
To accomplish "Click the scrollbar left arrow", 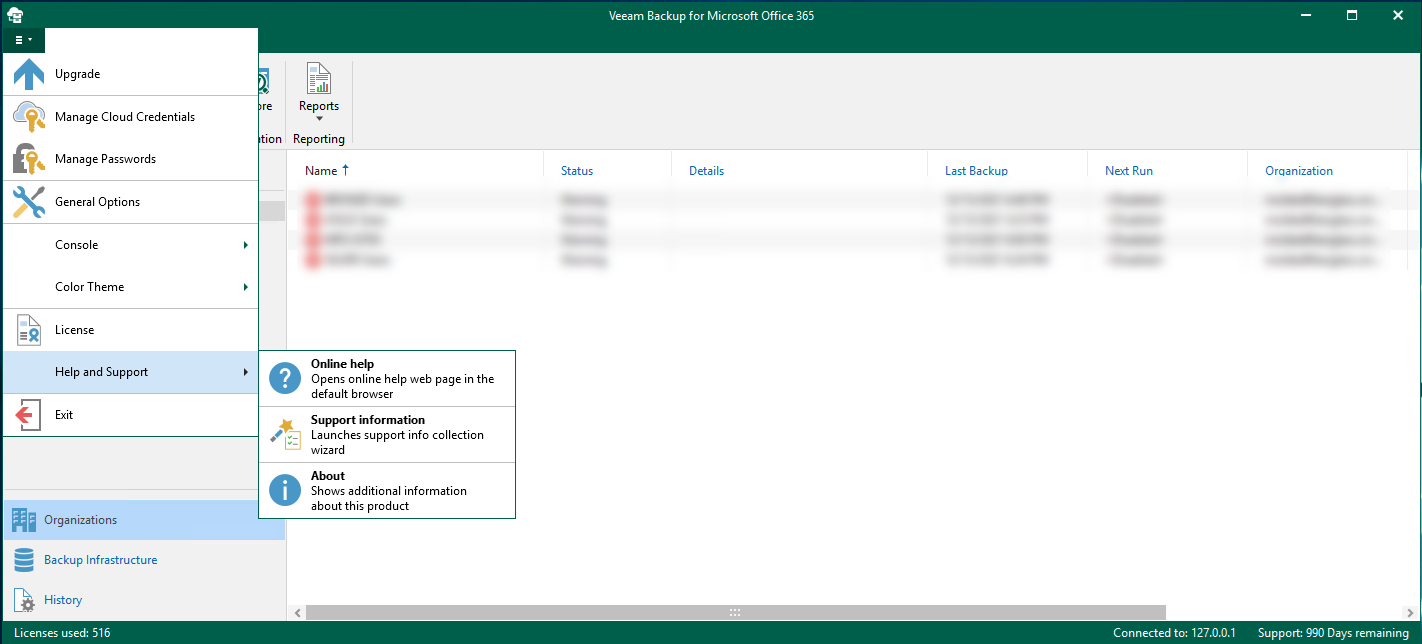I will tap(296, 612).
